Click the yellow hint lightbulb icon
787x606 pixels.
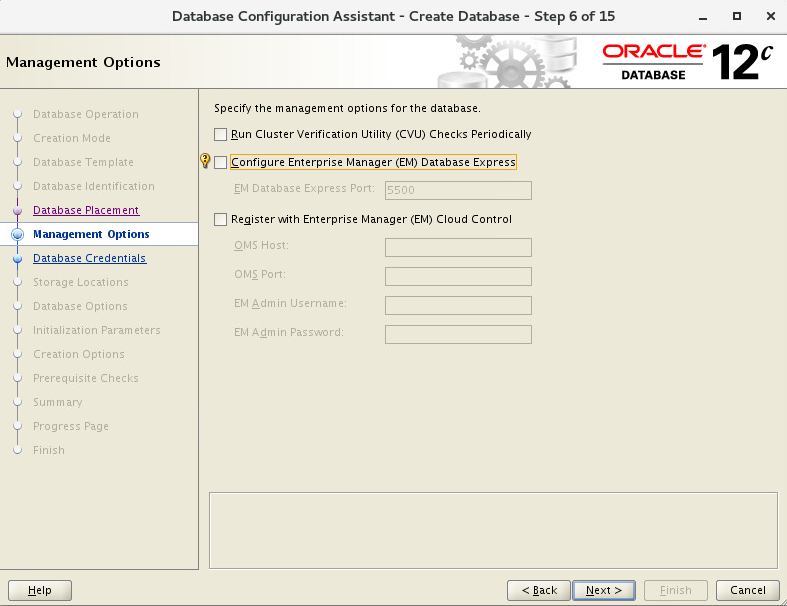[205, 161]
